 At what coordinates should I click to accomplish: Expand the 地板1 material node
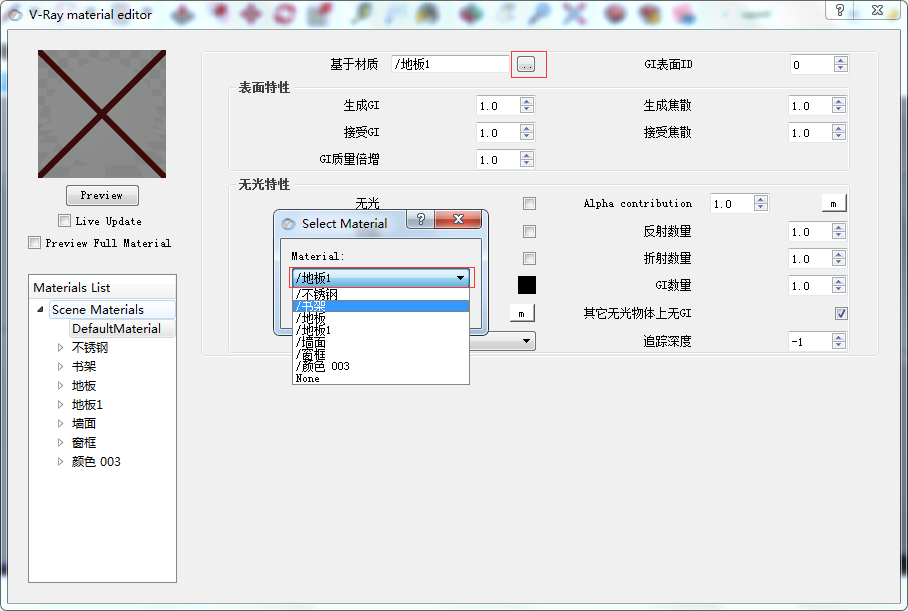60,404
